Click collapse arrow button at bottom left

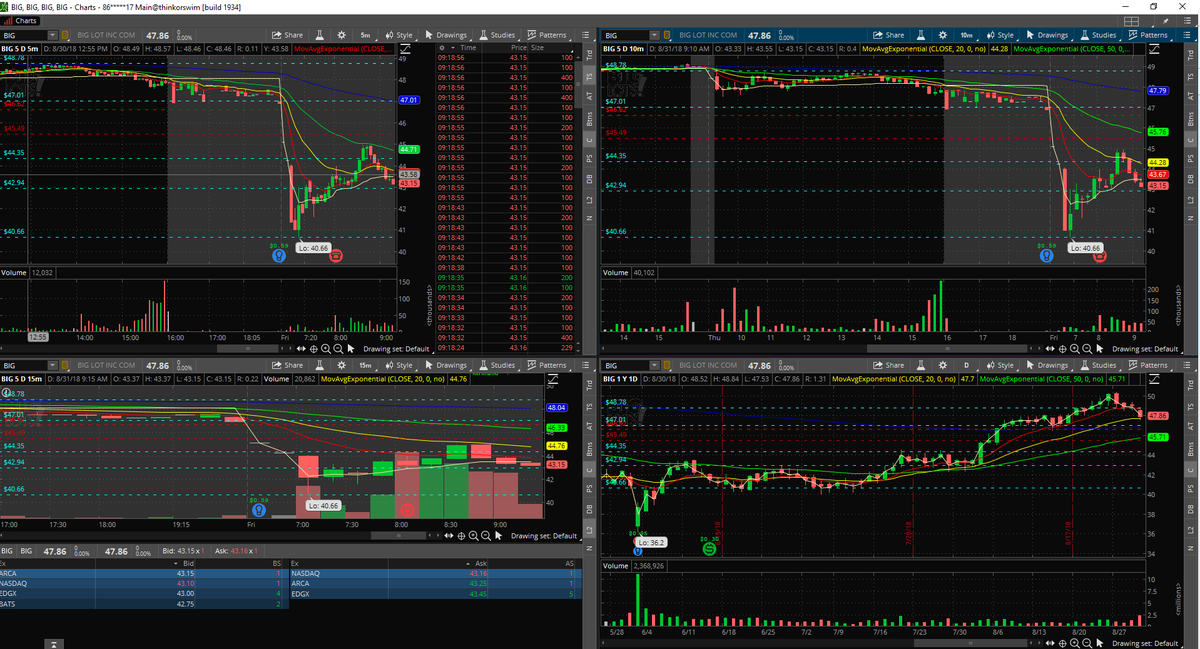click(x=54, y=643)
